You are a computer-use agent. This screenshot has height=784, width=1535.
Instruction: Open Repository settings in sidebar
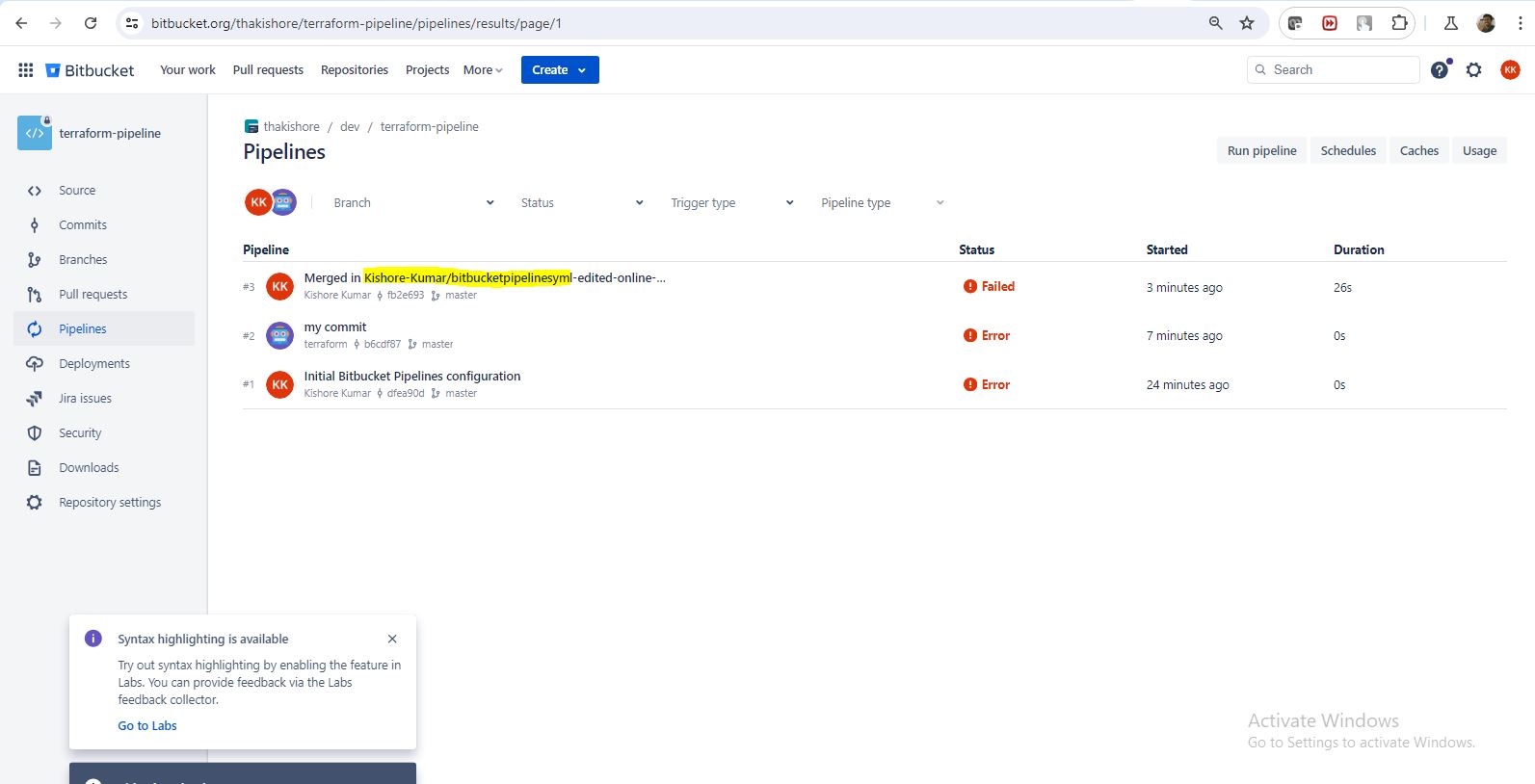point(110,503)
